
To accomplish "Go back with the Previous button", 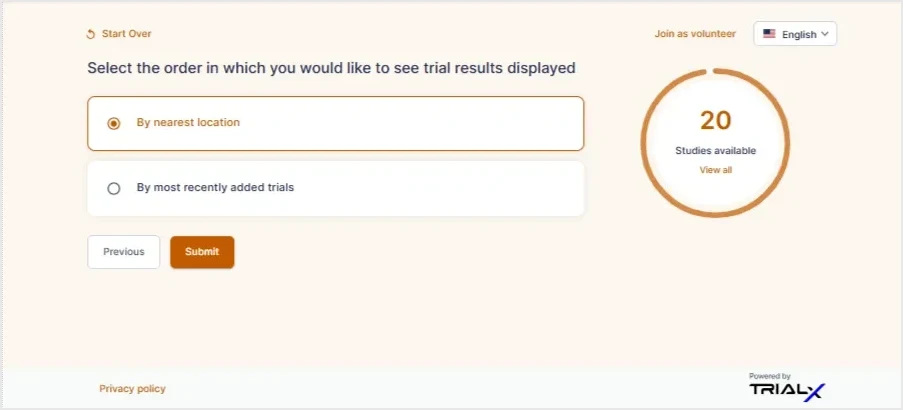I will click(124, 252).
